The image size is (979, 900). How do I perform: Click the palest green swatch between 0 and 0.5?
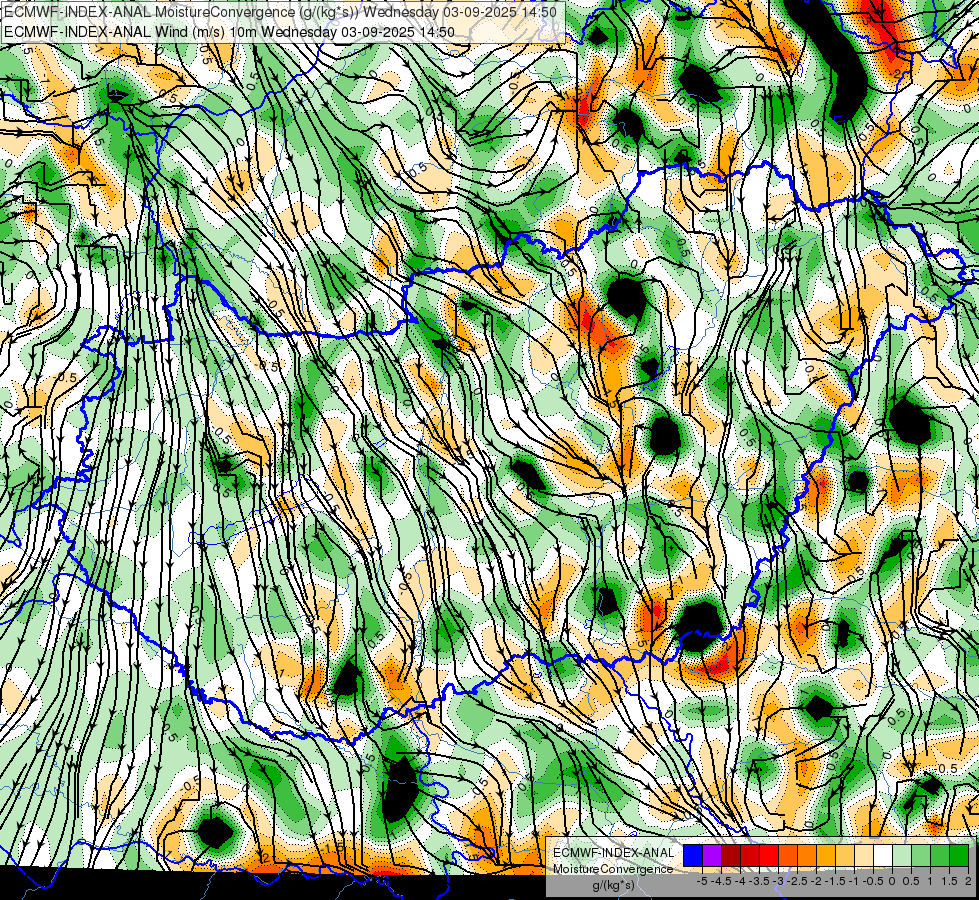(x=902, y=855)
